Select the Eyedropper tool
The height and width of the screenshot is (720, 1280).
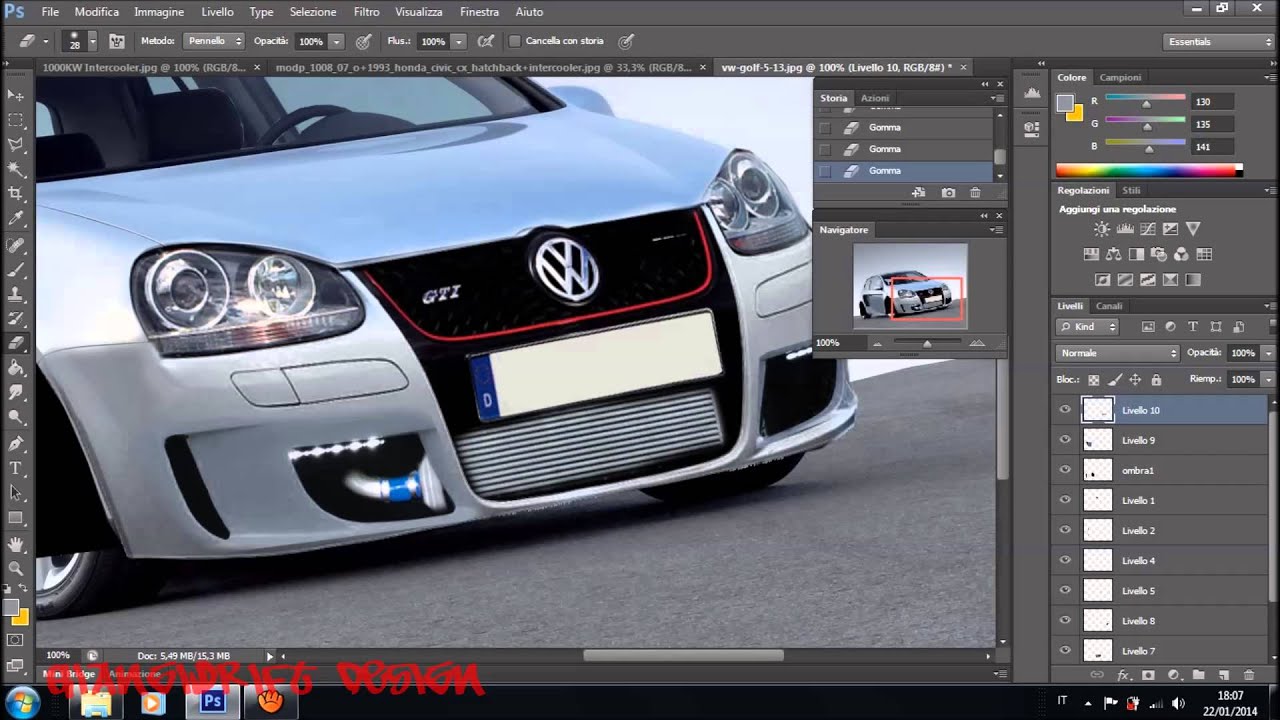[16, 219]
